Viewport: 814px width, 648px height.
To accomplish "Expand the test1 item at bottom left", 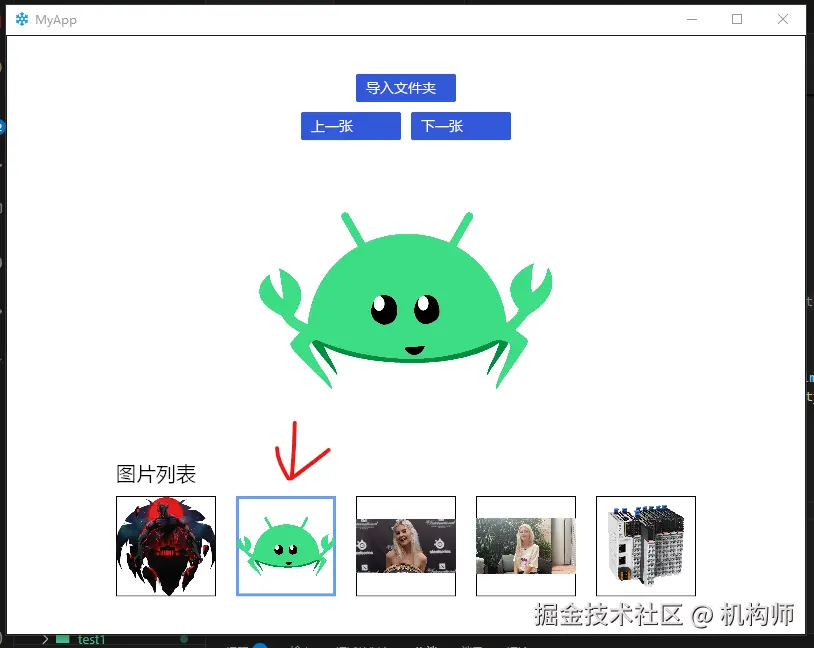I will click(46, 639).
